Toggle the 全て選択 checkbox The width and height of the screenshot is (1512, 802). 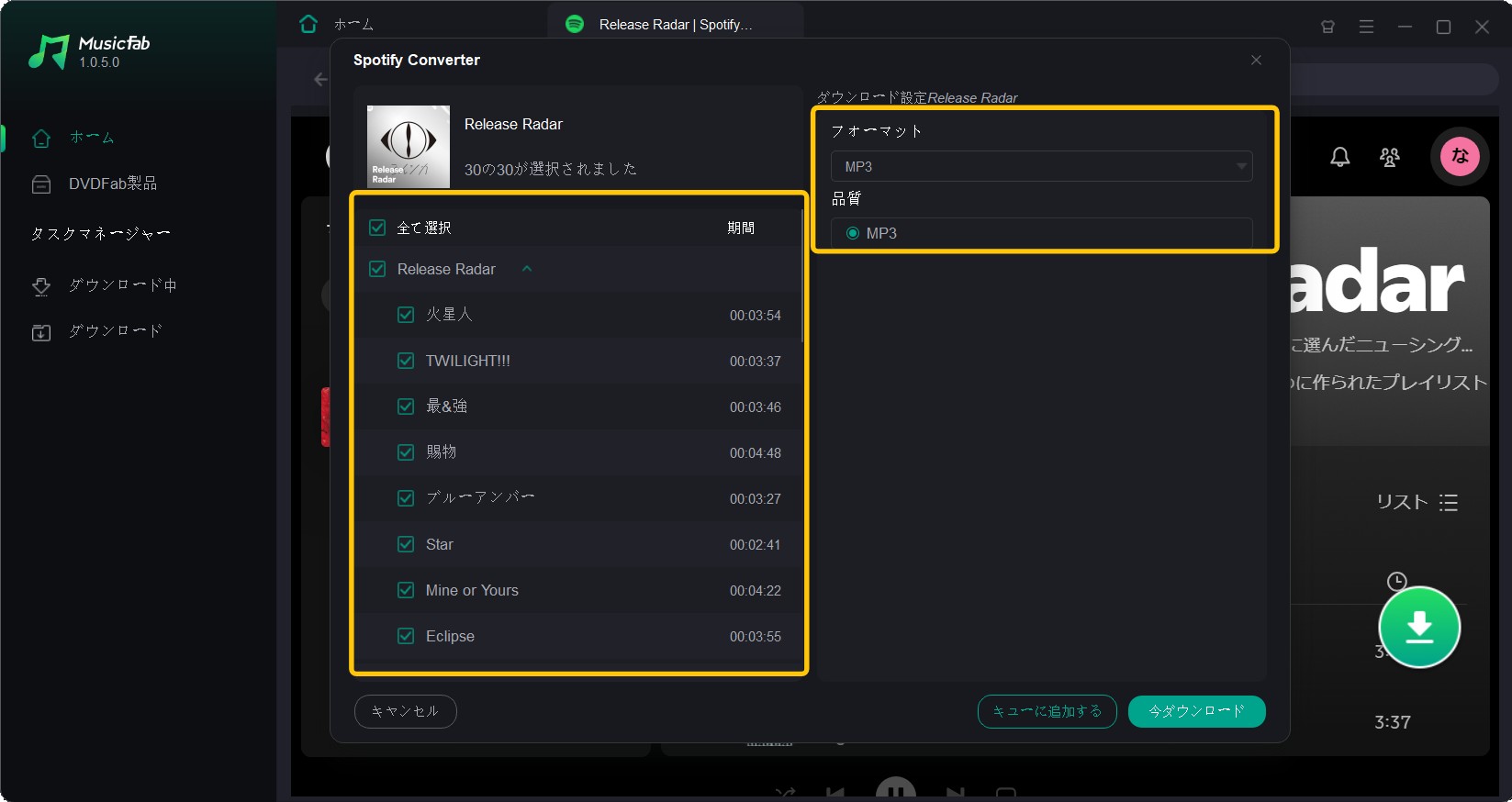click(377, 228)
